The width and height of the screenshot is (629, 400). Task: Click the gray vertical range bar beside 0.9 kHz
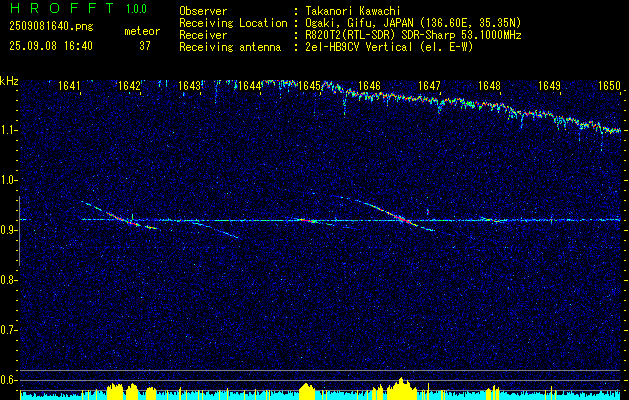click(19, 231)
